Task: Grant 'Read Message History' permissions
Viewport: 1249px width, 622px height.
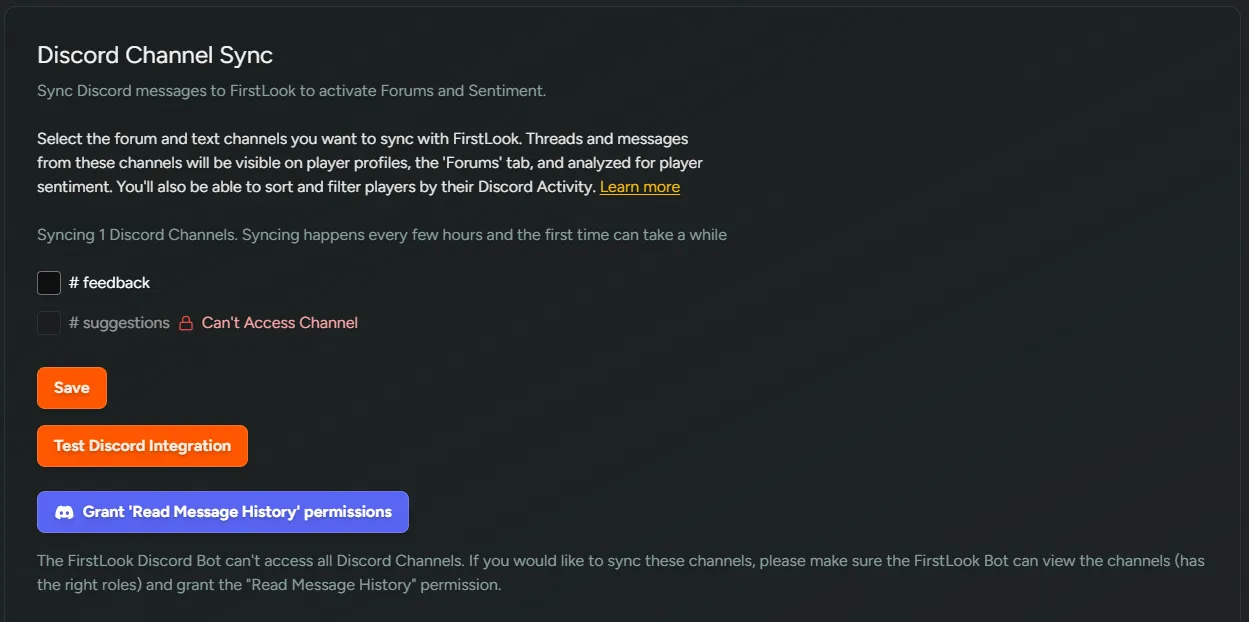Action: point(222,511)
